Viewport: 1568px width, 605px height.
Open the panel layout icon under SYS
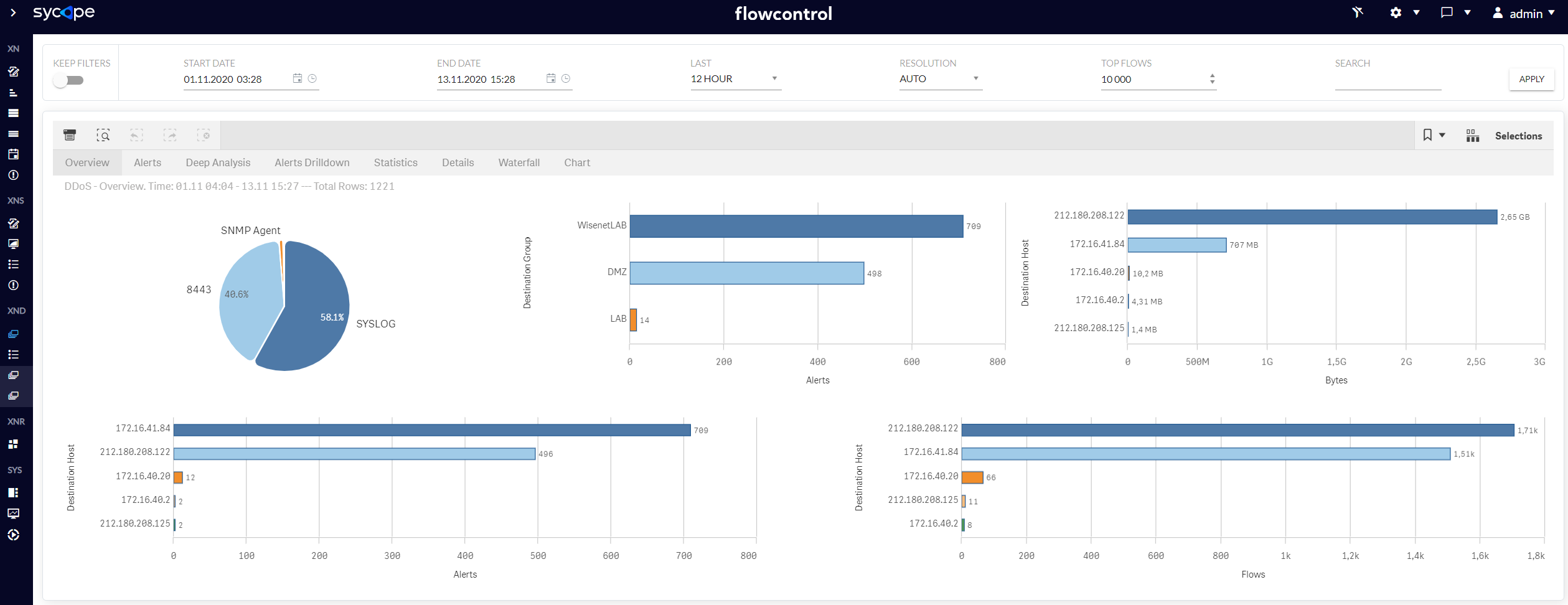click(13, 492)
